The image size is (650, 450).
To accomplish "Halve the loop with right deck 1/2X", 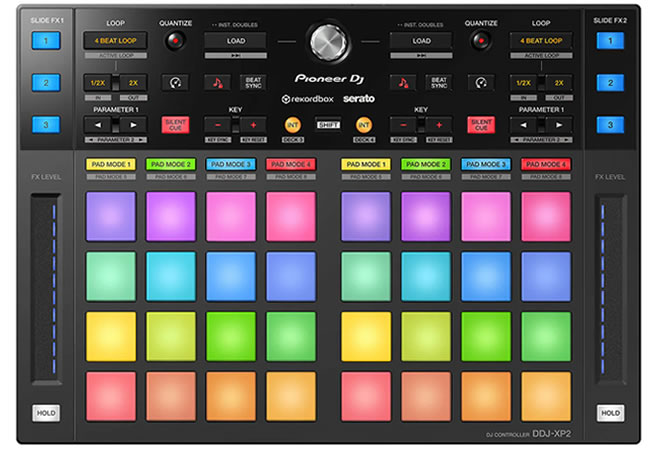I will (524, 83).
